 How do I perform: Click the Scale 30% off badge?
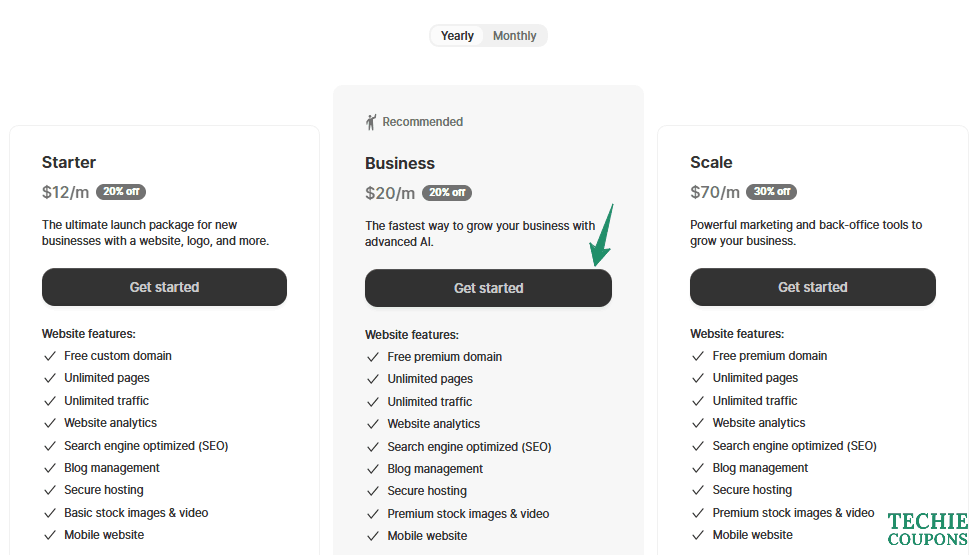coord(771,192)
